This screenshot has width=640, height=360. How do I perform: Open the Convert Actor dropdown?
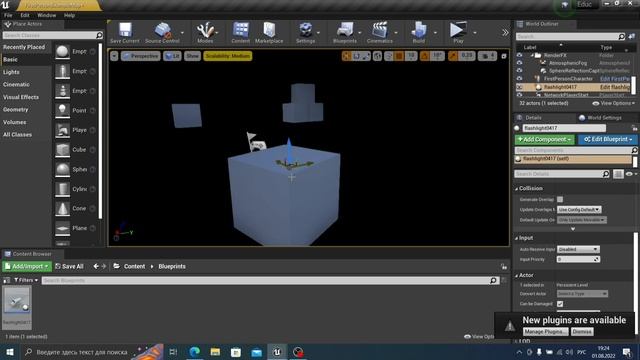pyautogui.click(x=582, y=293)
